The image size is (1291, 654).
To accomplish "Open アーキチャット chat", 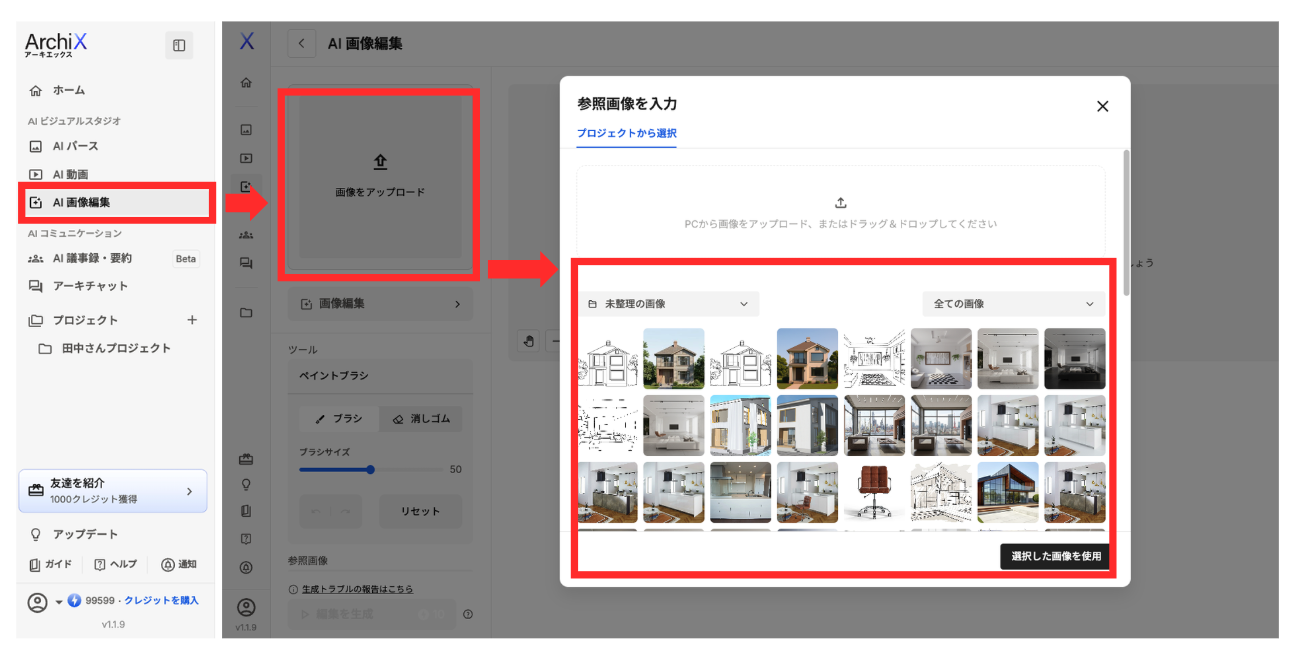I will tap(90, 286).
